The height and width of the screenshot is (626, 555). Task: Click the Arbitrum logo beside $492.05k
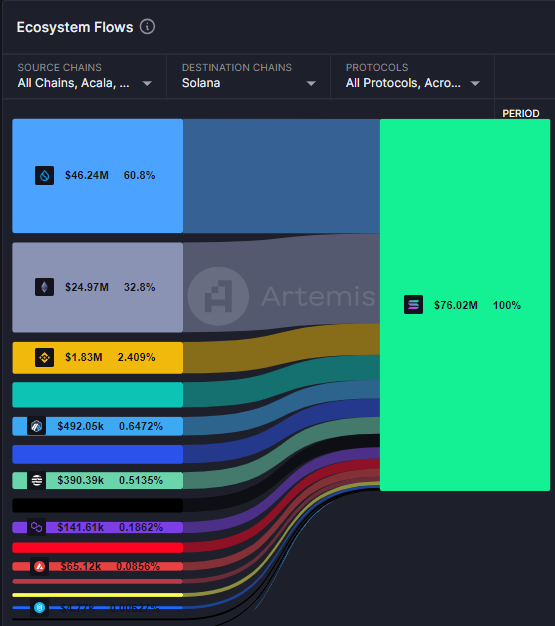pyautogui.click(x=36, y=426)
